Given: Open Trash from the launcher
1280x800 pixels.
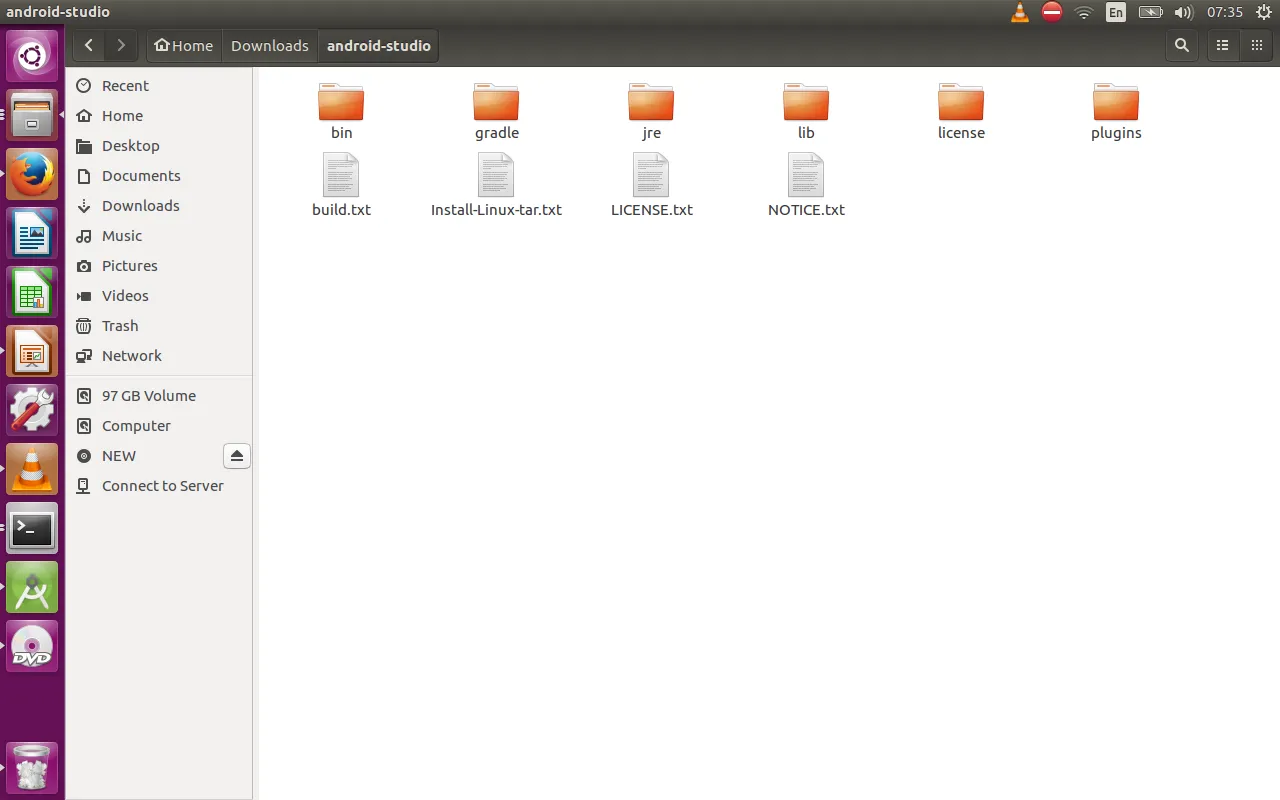Looking at the screenshot, I should click(x=32, y=768).
